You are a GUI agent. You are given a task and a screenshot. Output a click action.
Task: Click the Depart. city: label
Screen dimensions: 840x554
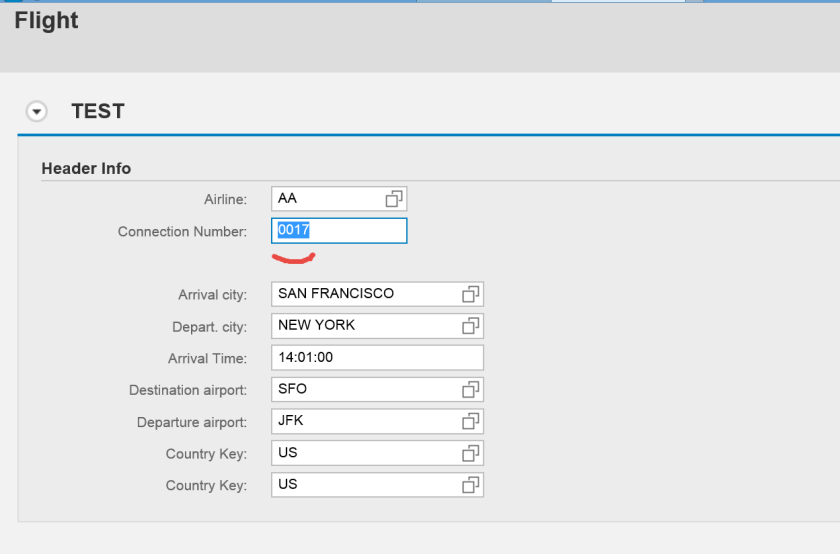(209, 327)
